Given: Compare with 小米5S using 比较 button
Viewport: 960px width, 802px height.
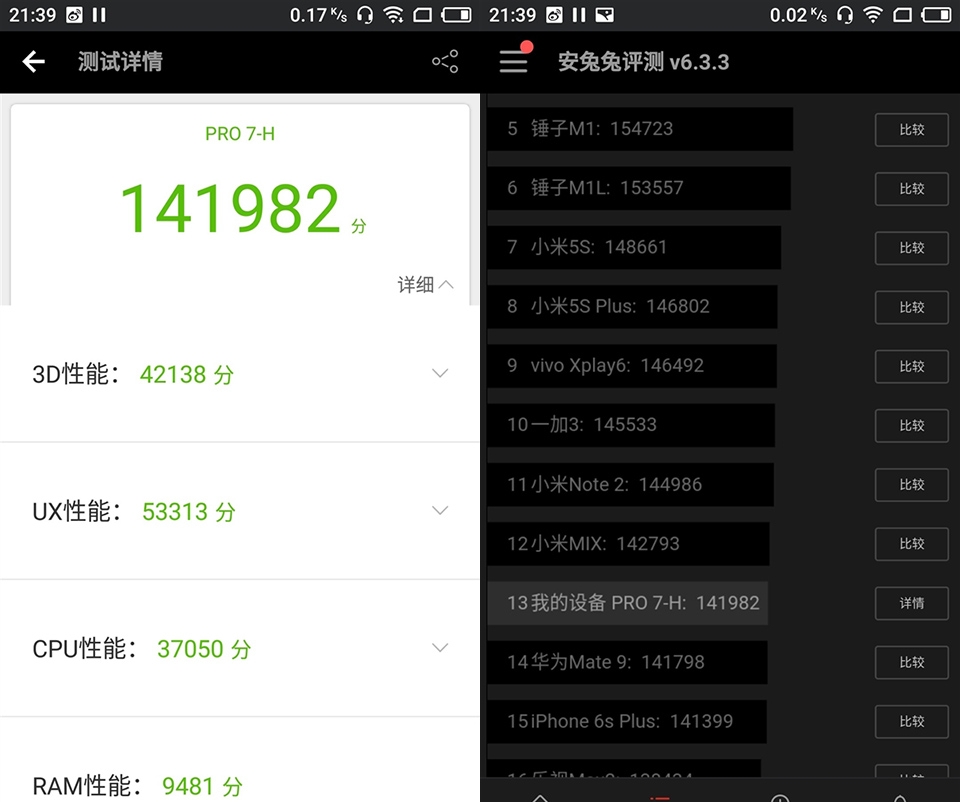Looking at the screenshot, I should (912, 248).
